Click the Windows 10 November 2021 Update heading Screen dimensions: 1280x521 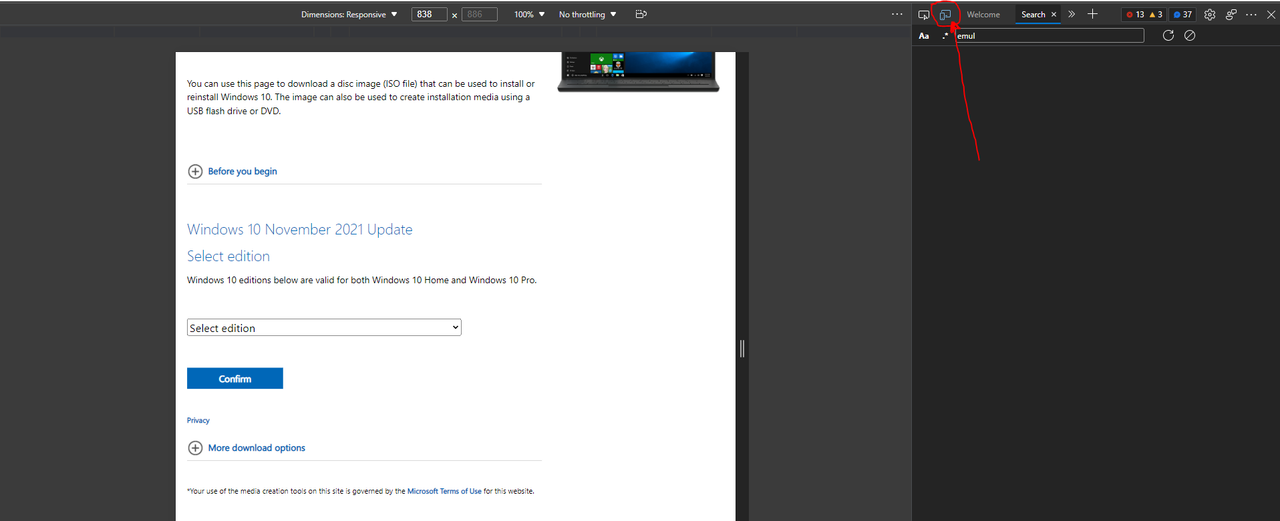tap(300, 229)
